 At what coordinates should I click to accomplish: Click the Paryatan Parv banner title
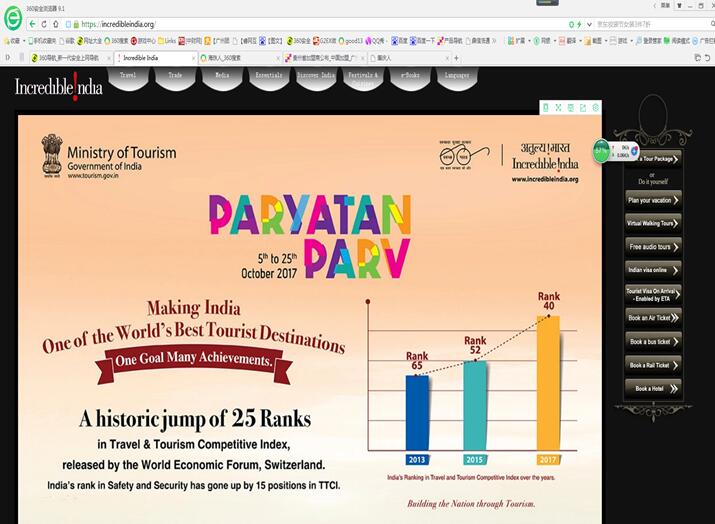tap(310, 236)
